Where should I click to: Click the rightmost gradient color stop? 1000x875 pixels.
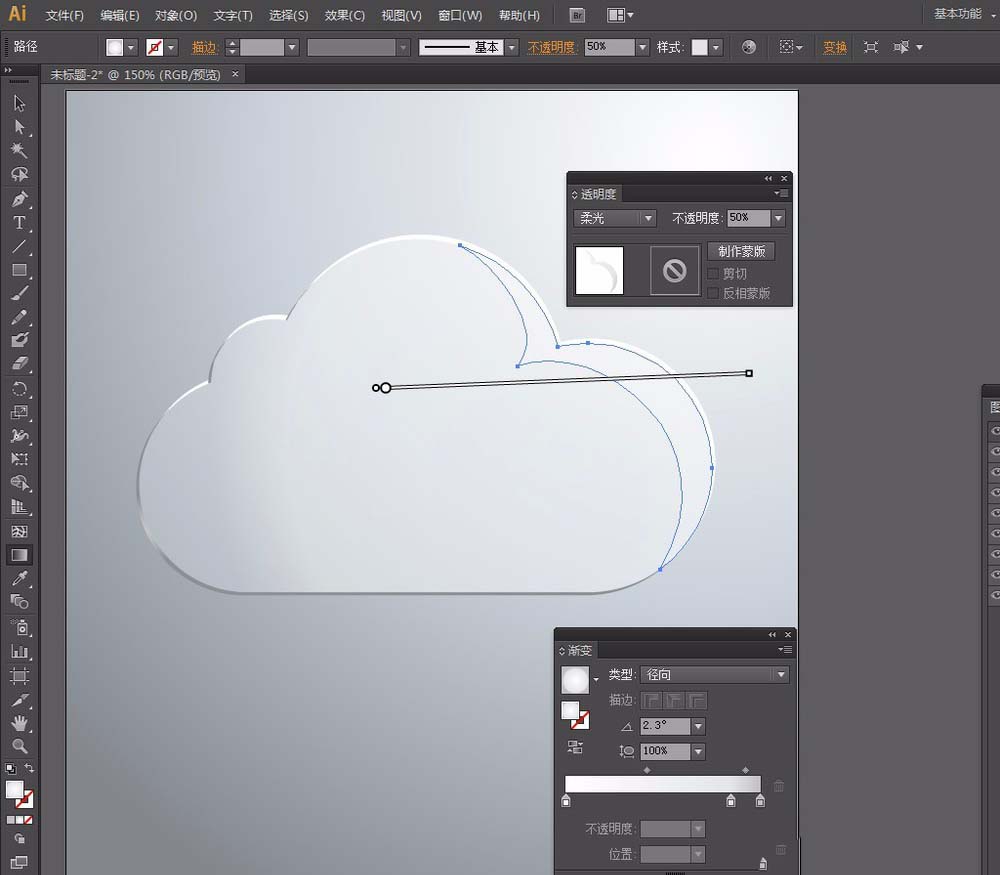click(x=760, y=800)
